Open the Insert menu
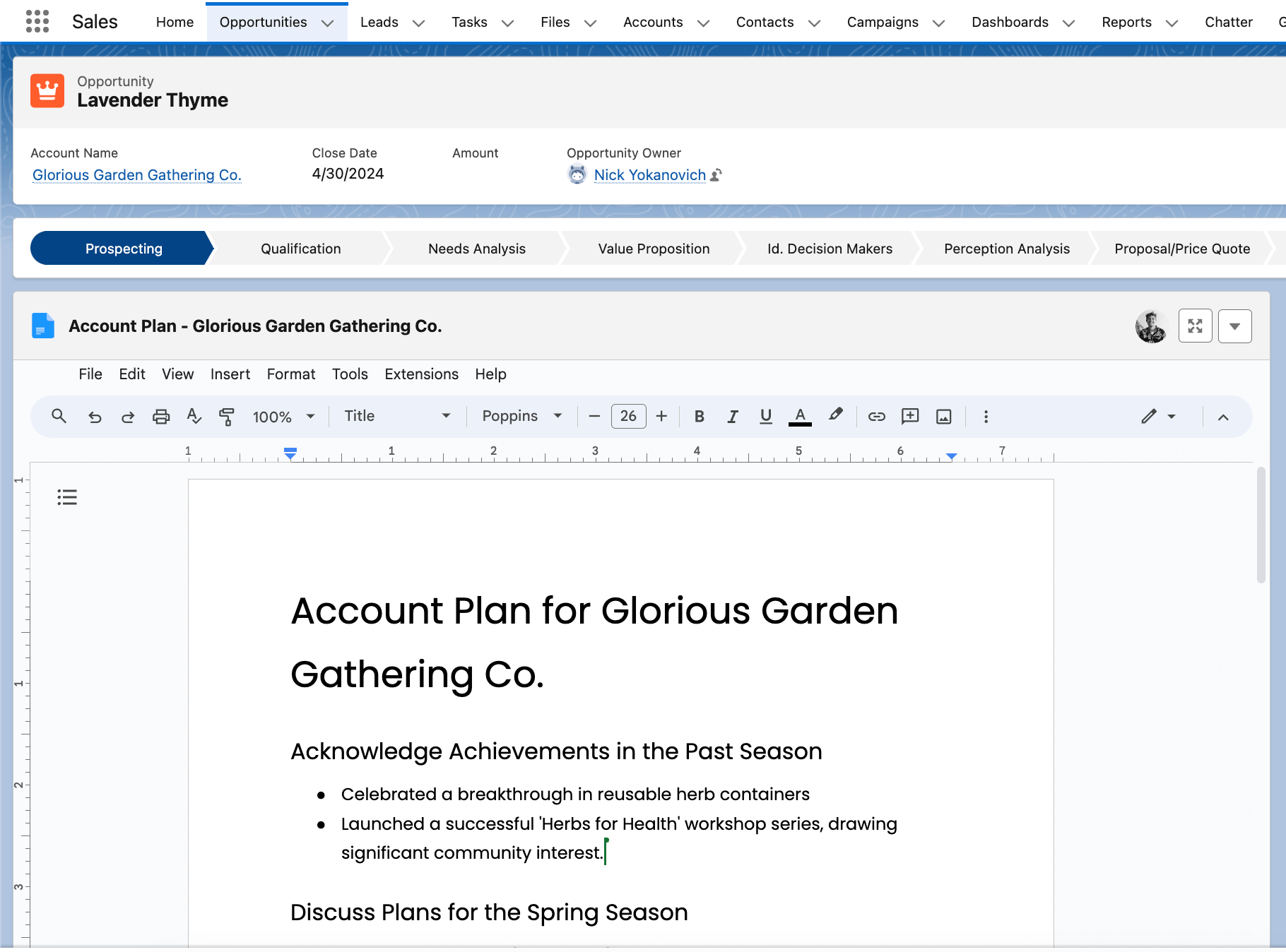Screen dimensions: 1286x952 tap(230, 374)
